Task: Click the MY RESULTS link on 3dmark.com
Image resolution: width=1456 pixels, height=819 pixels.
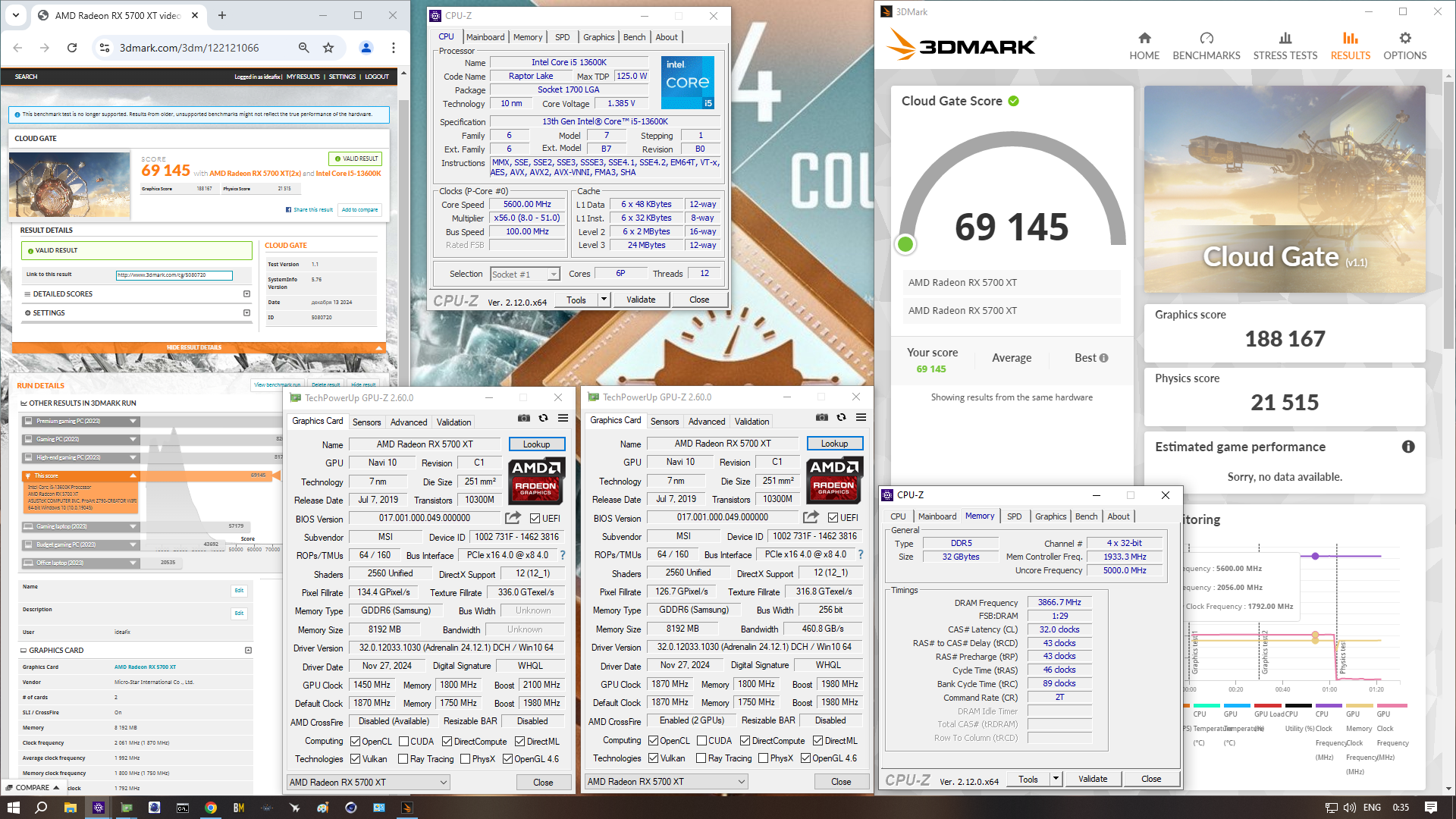Action: pyautogui.click(x=303, y=77)
